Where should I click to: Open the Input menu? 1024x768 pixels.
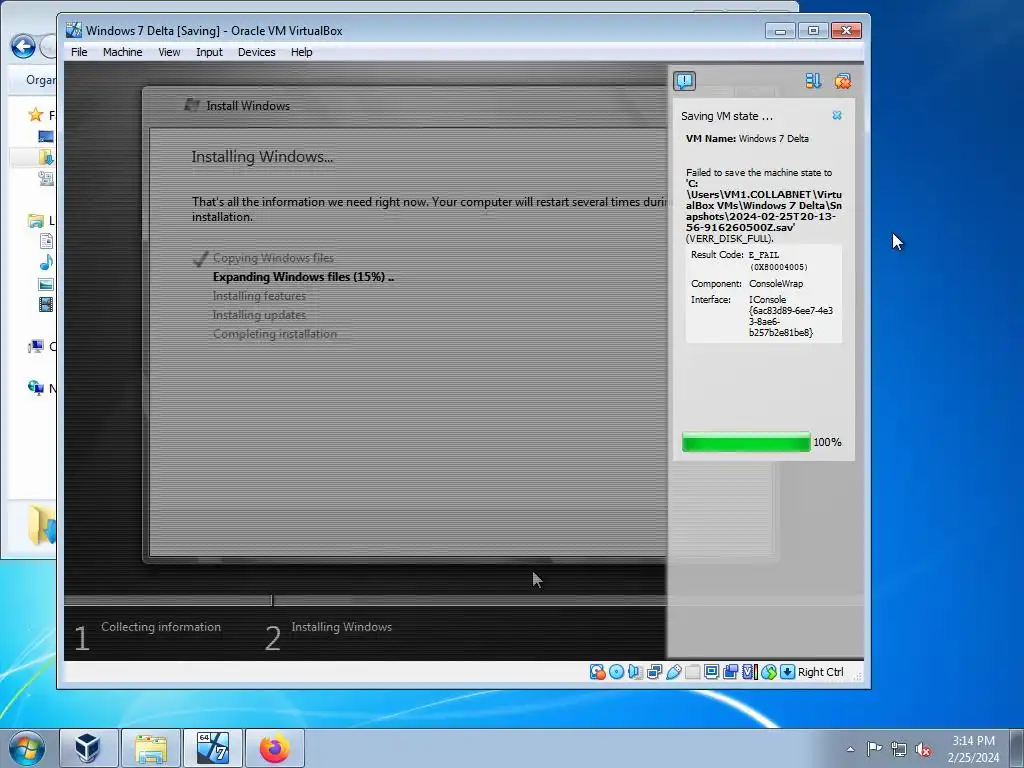coord(209,52)
